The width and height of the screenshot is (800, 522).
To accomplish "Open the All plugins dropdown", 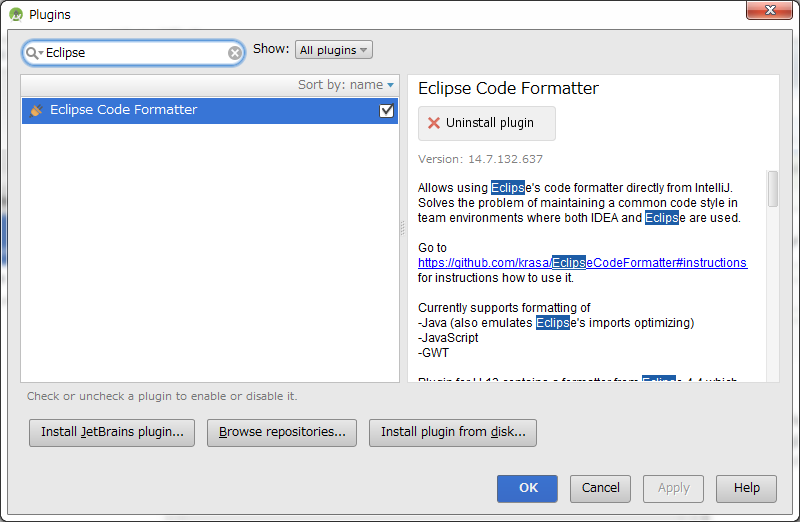I will point(334,50).
